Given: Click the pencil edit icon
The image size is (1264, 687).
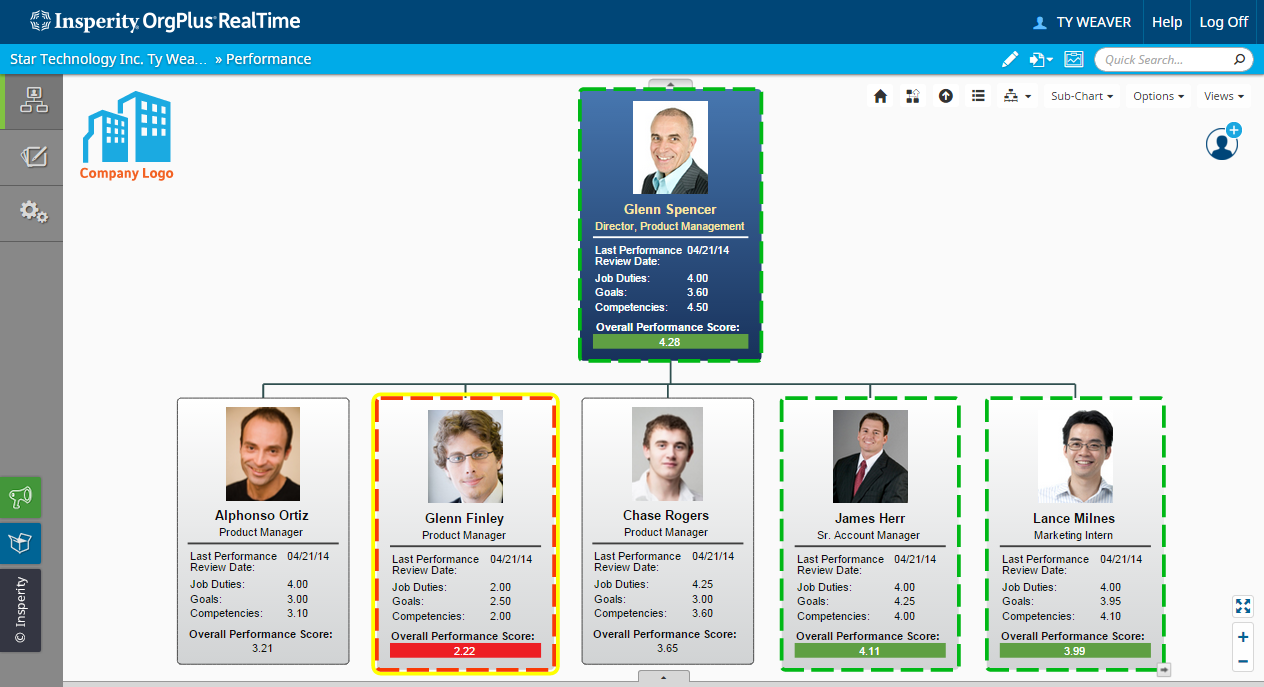Looking at the screenshot, I should tap(1010, 60).
